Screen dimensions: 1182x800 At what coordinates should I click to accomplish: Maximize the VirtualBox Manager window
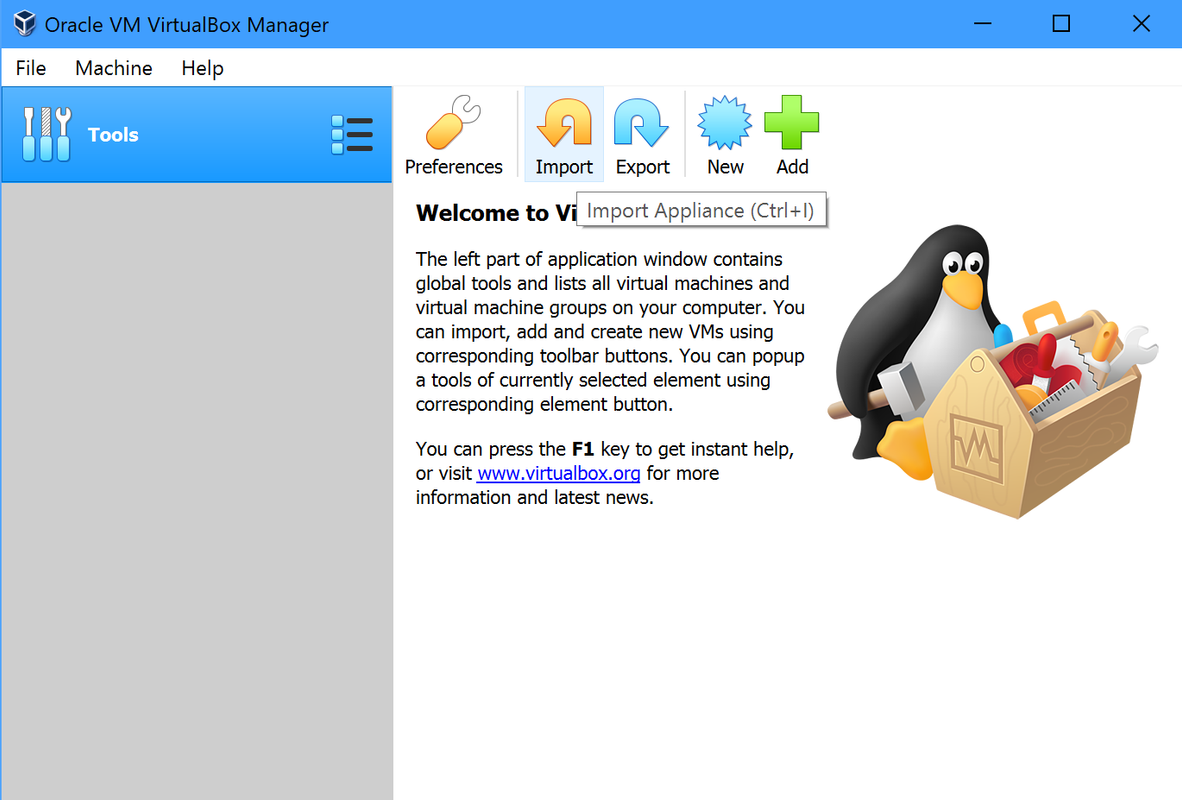point(1061,23)
